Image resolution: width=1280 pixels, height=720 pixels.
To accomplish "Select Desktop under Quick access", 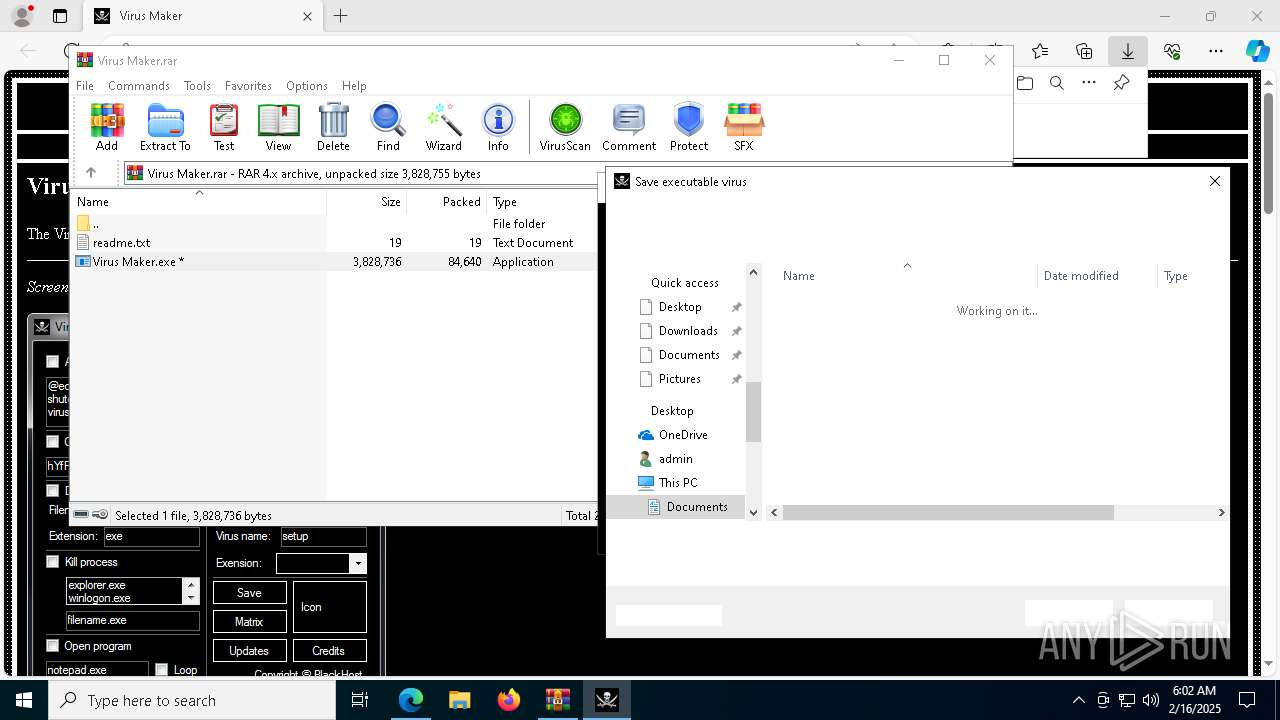I will [680, 307].
